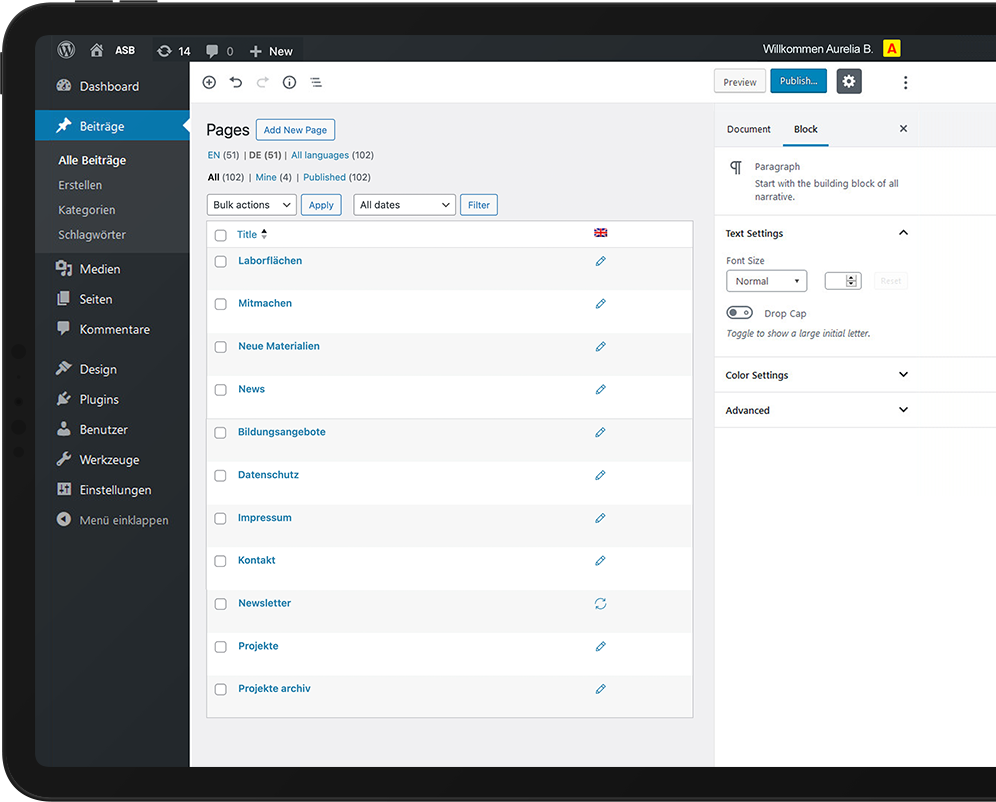
Task: Toggle the settings gear icon
Action: (x=849, y=82)
